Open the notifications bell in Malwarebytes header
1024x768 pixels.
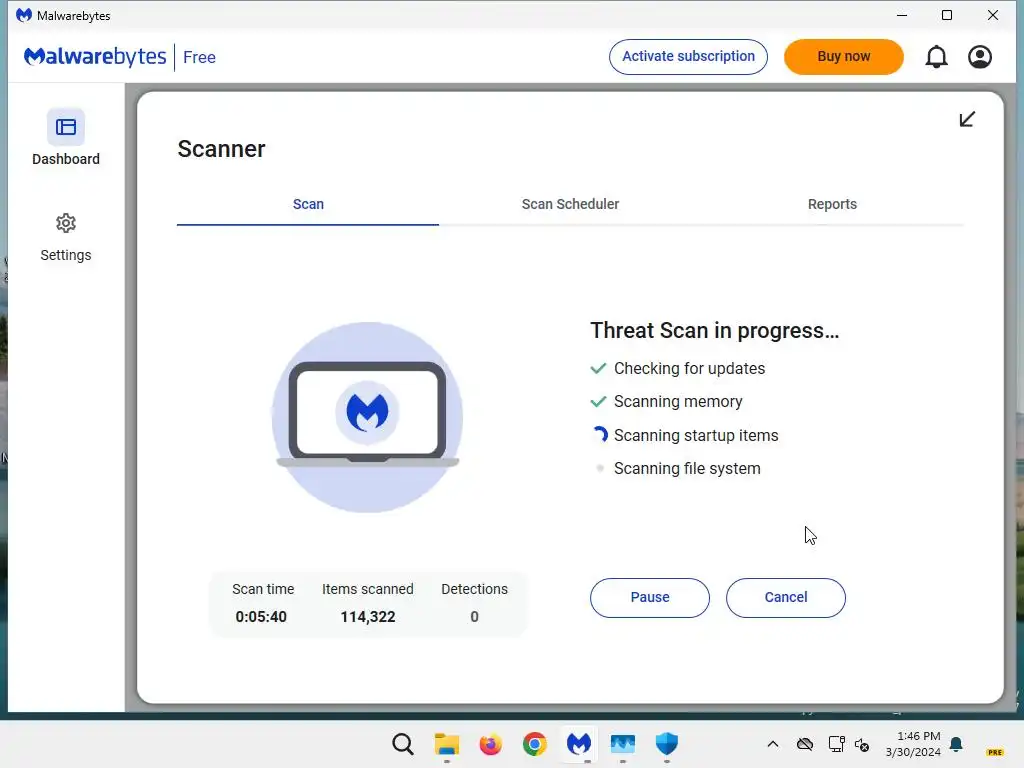[936, 57]
